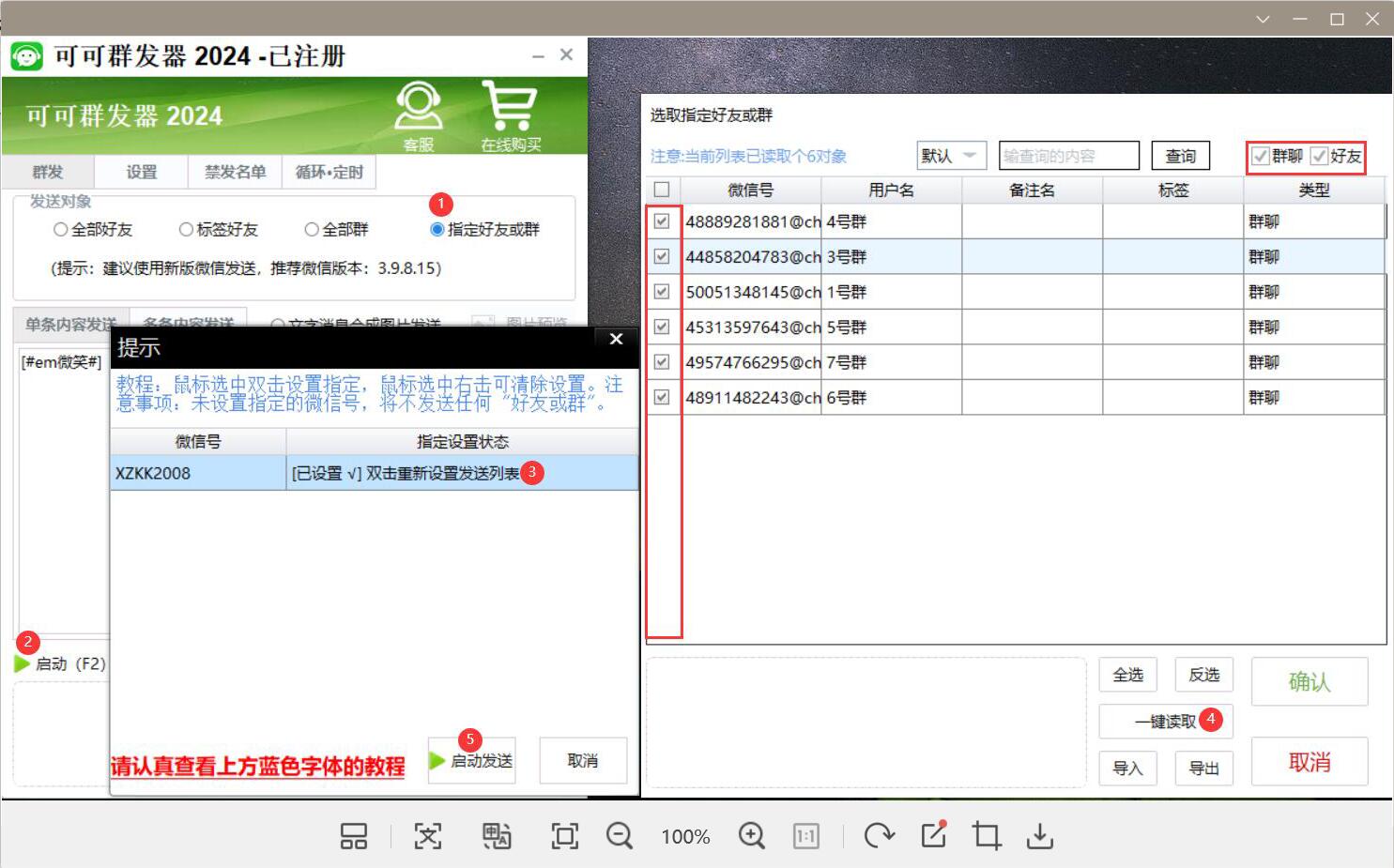The width and height of the screenshot is (1394, 868).
Task: Uncheck the row checkbox for 7号群
Action: coord(662,362)
